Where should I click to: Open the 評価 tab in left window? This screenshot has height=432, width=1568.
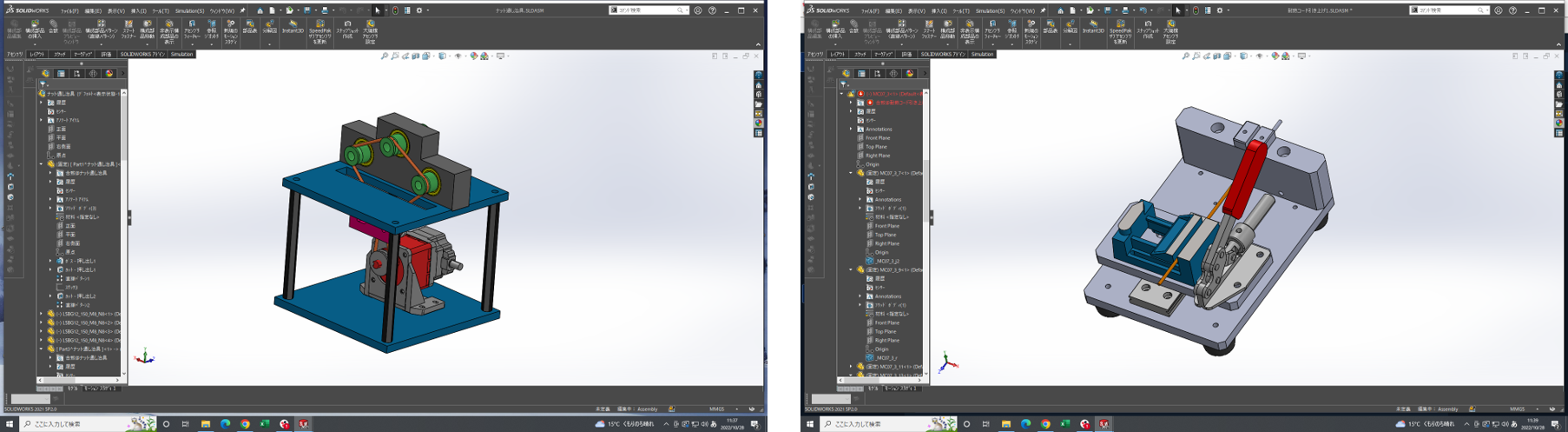[106, 54]
